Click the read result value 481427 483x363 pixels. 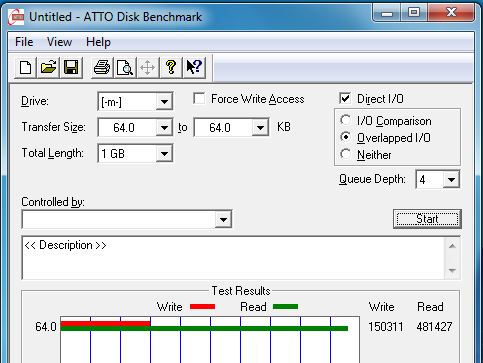(434, 327)
